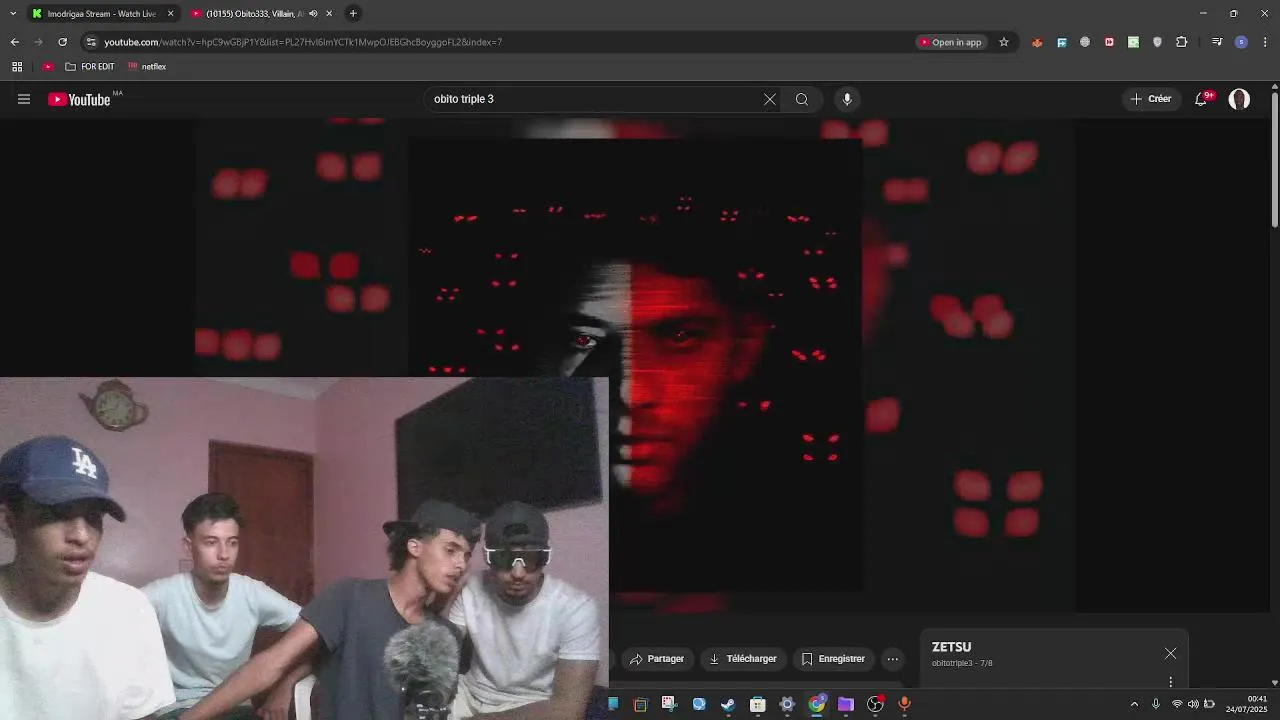Open YouTube notifications bell
This screenshot has width=1280, height=720.
coord(1201,99)
